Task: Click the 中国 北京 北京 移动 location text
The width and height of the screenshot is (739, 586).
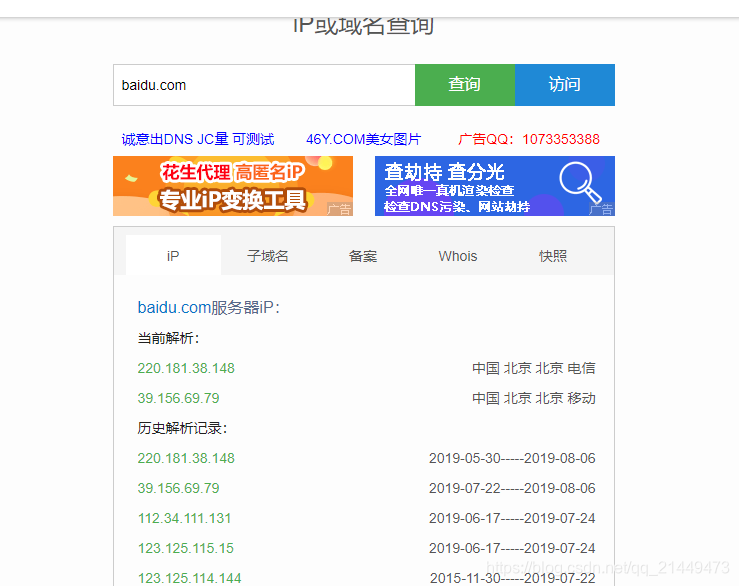Action: (x=534, y=398)
